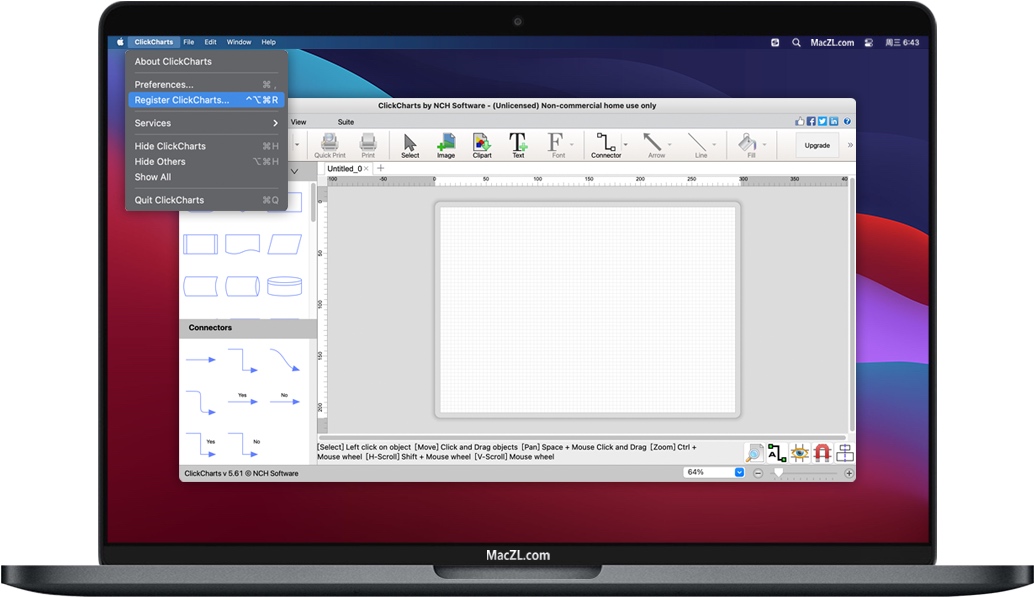Toggle grid visibility eye icon

(x=799, y=453)
